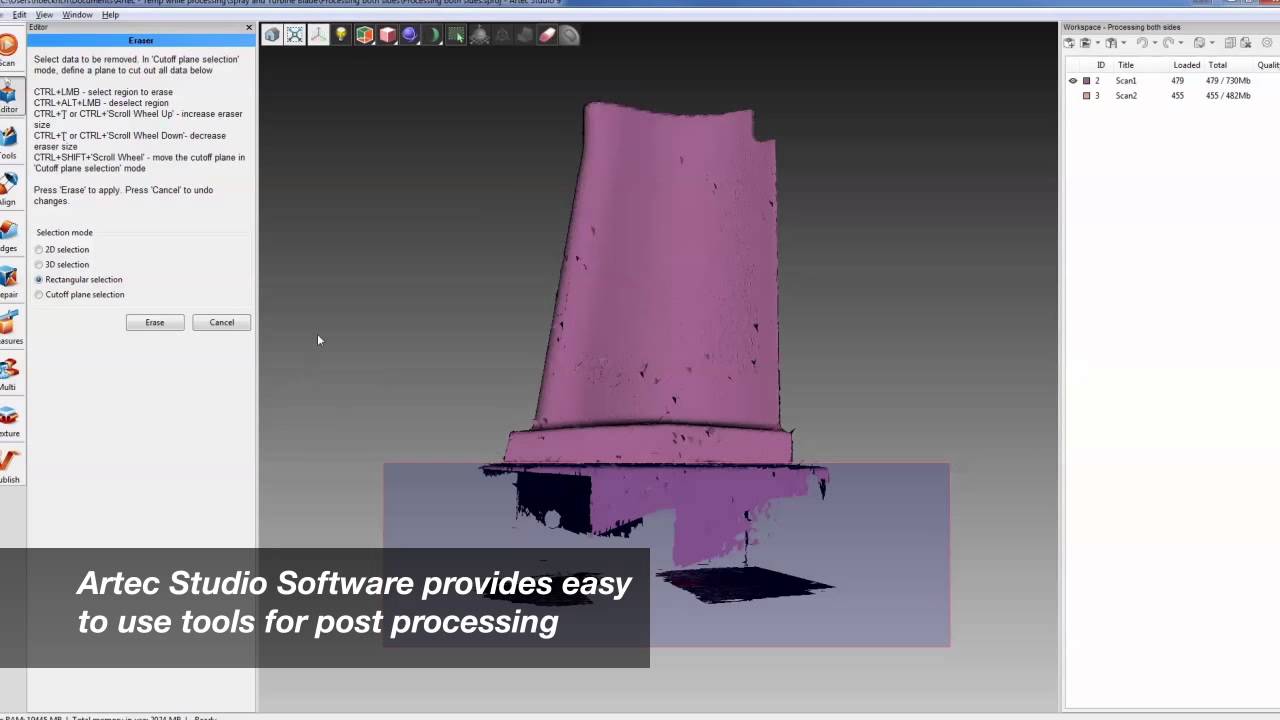Click the grey smoothing brush icon
The width and height of the screenshot is (1280, 720).
pos(570,35)
